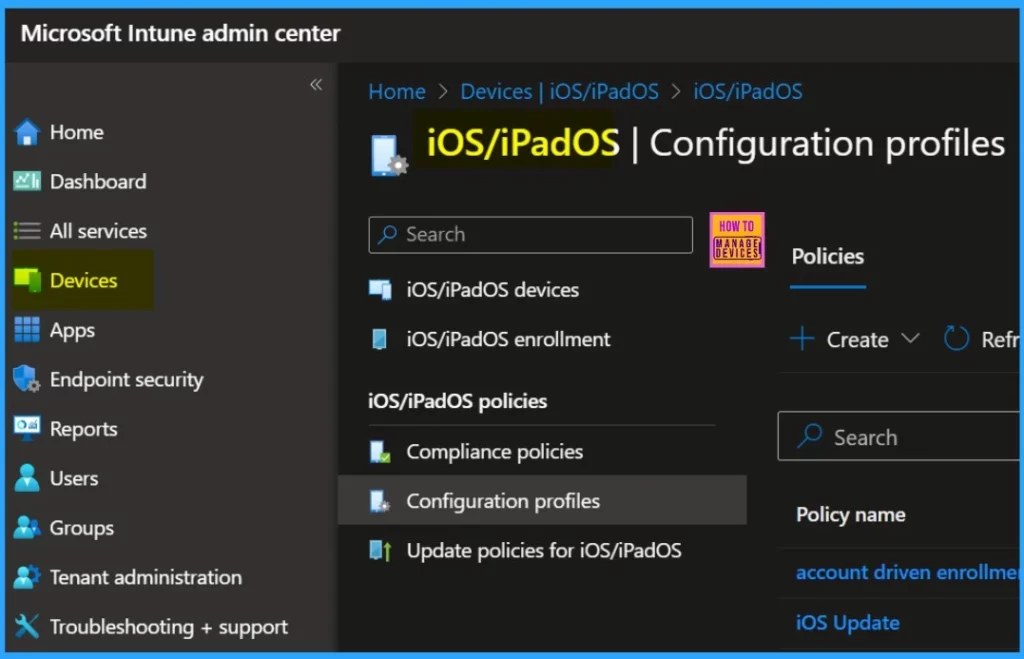Click the device icon beside page title
The width and height of the screenshot is (1024, 659).
click(389, 155)
